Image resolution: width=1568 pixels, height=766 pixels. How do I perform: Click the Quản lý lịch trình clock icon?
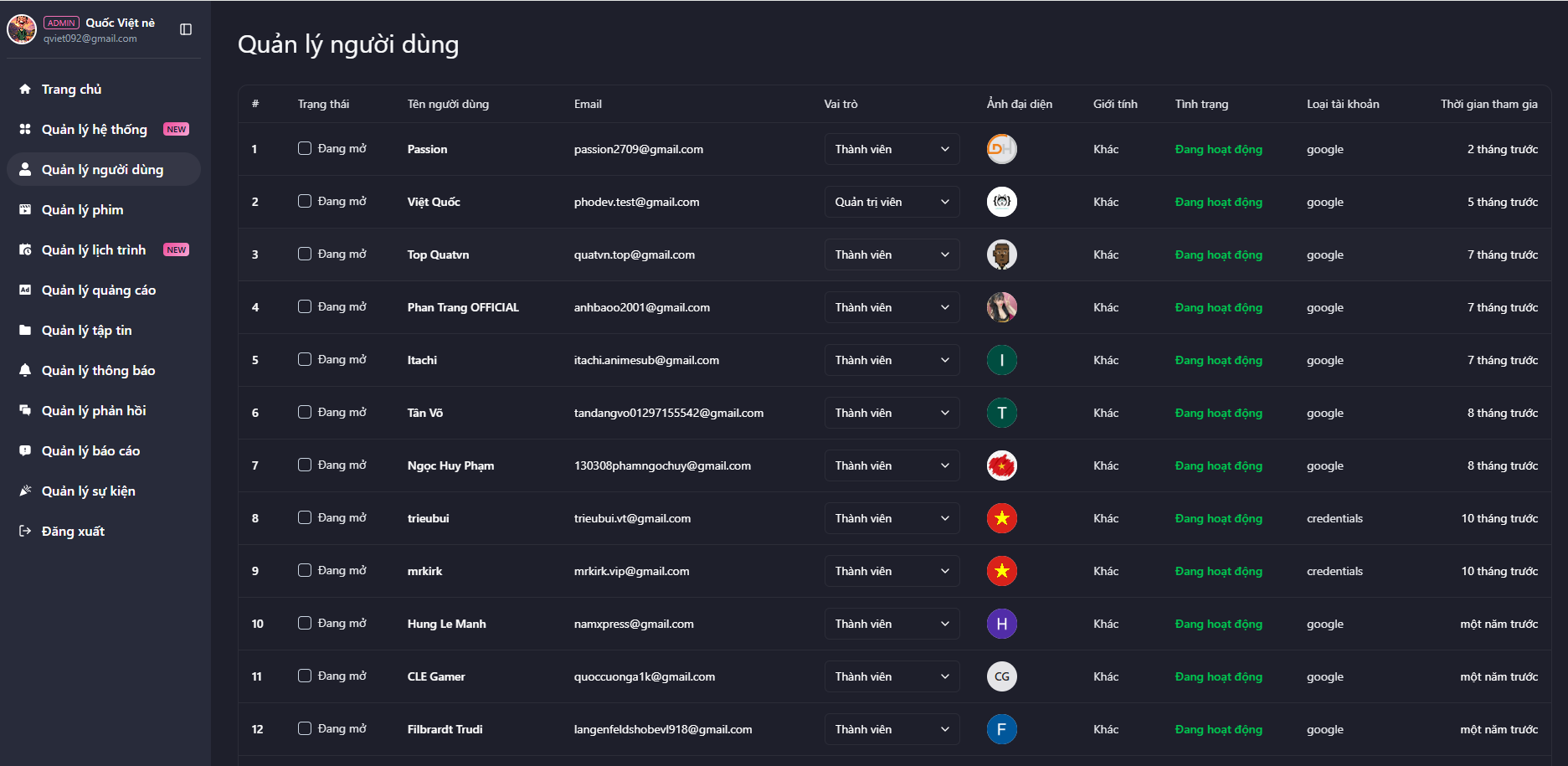25,249
